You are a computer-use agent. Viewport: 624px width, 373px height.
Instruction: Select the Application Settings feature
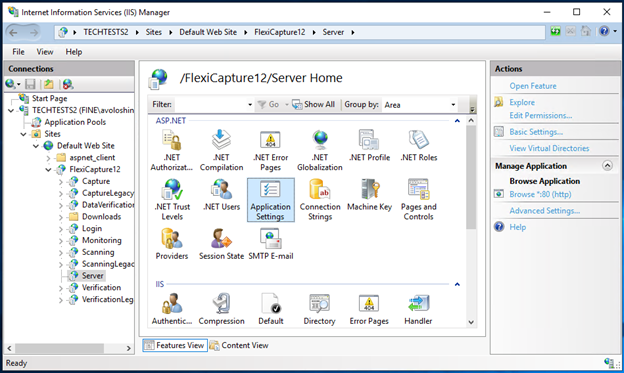tap(271, 199)
